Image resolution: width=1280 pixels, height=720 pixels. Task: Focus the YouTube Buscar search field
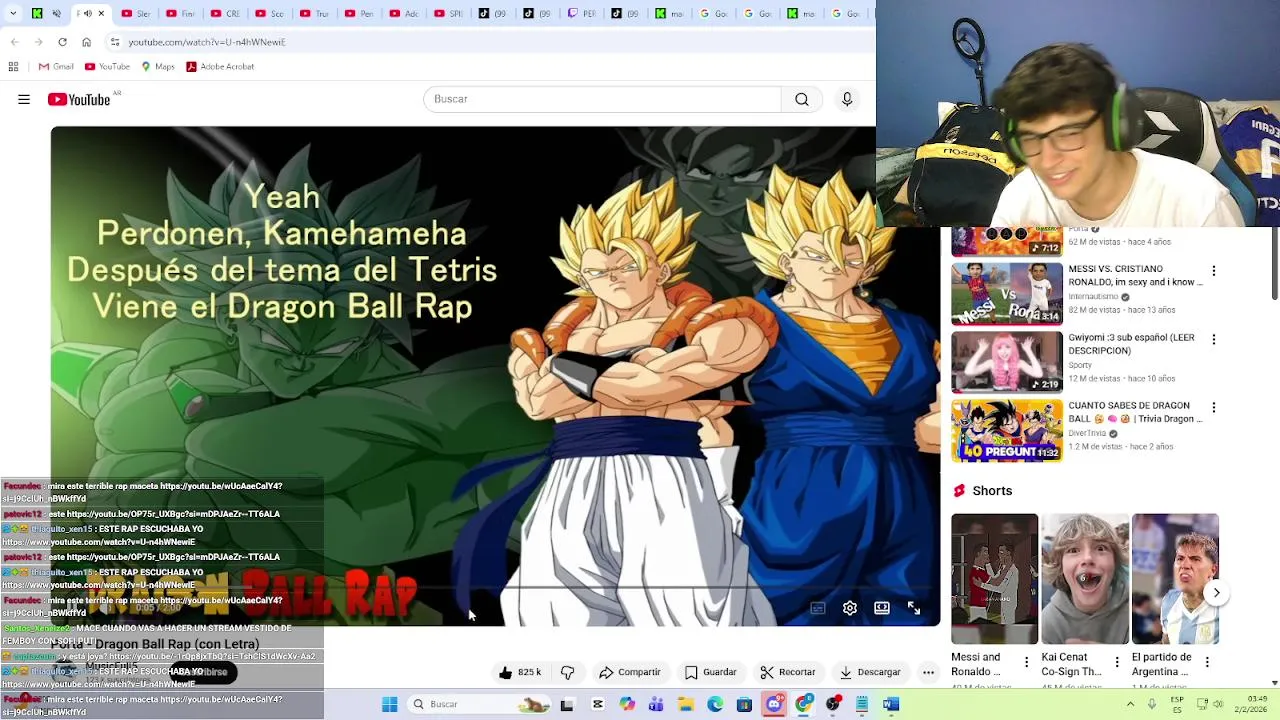[603, 99]
